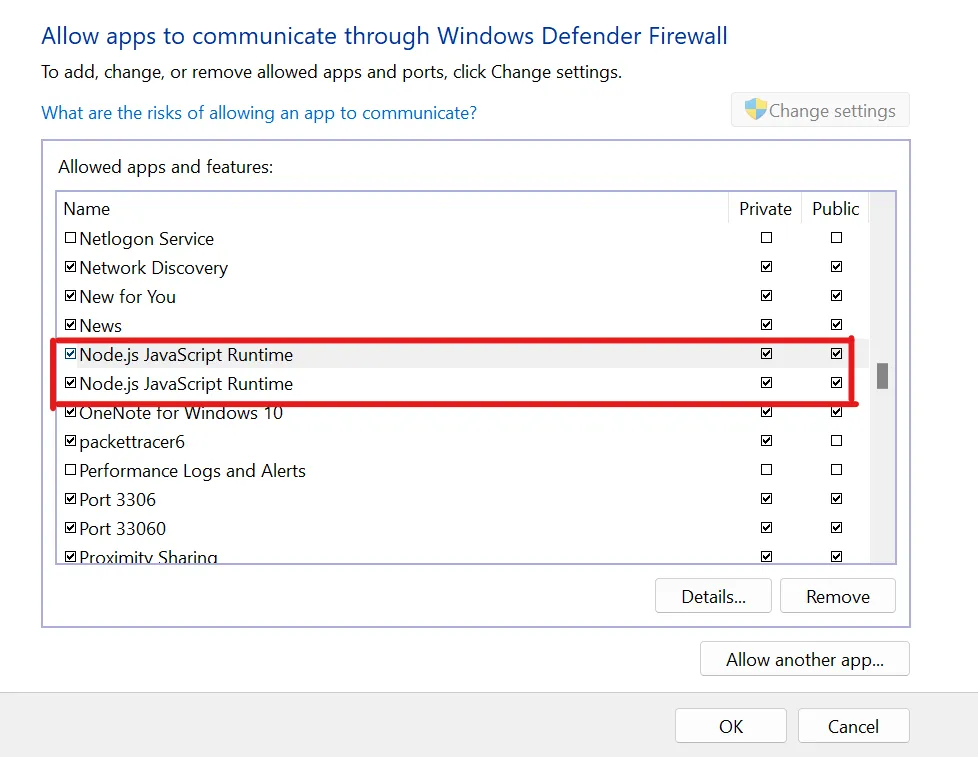
Task: Open the Details... dialog
Action: tap(713, 597)
